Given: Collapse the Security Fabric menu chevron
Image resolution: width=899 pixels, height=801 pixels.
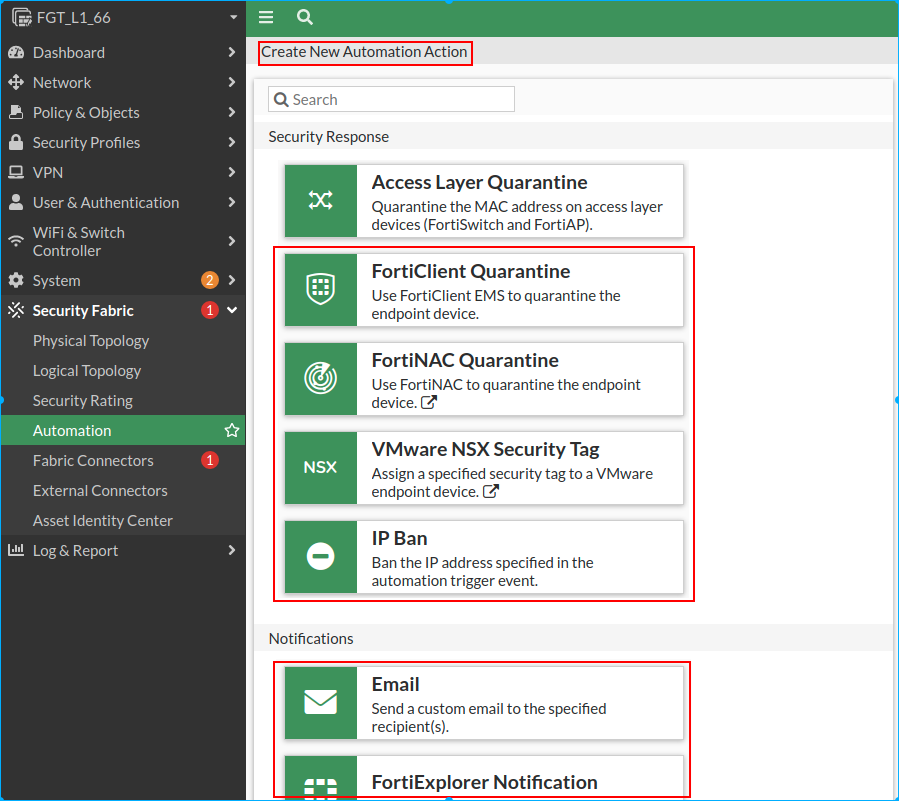Looking at the screenshot, I should (232, 311).
